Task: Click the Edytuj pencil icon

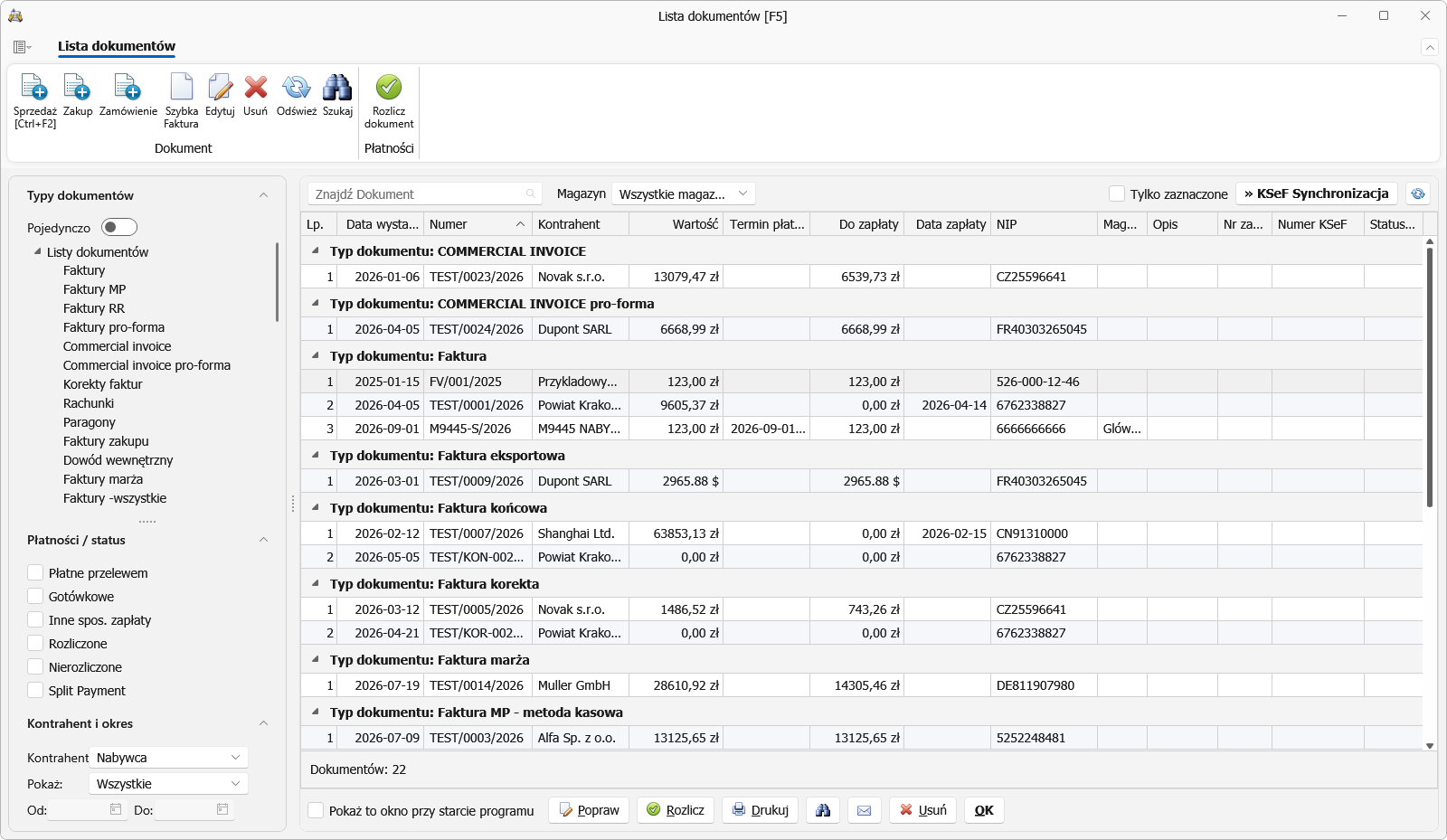Action: coord(220,88)
